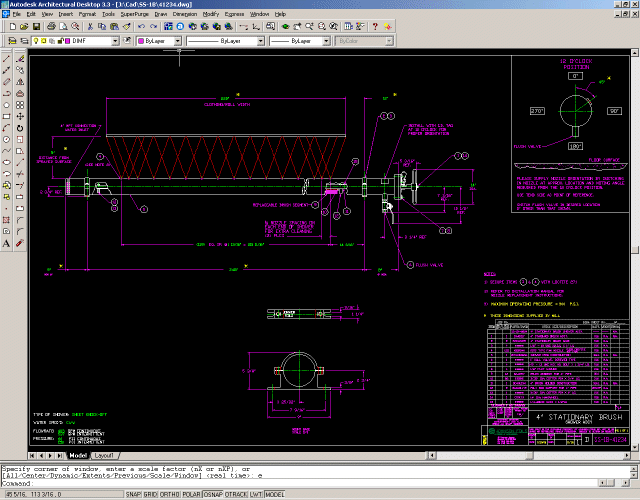Open the Modify menu
The height and width of the screenshot is (500, 640).
211,14
